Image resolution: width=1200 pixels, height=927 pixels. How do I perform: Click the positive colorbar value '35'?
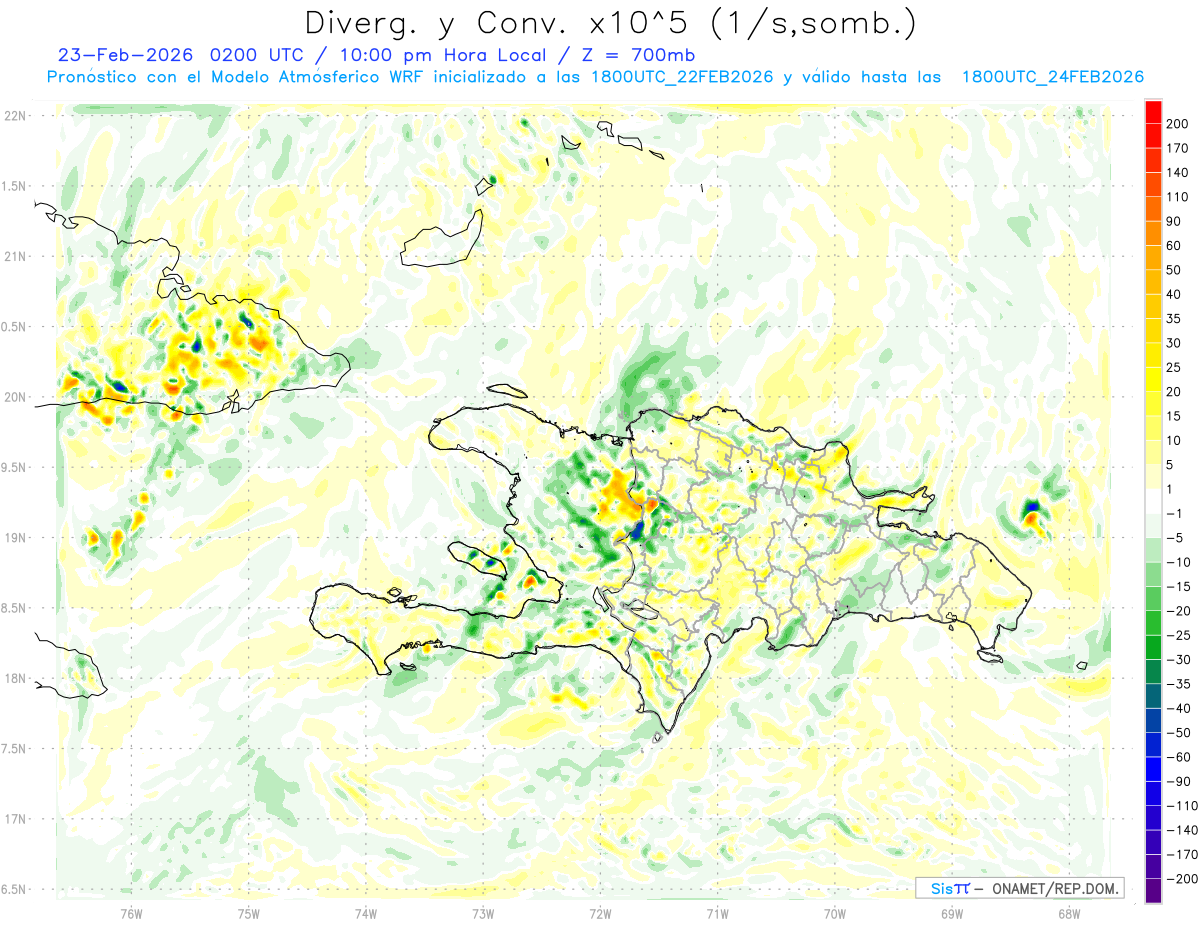[1174, 319]
